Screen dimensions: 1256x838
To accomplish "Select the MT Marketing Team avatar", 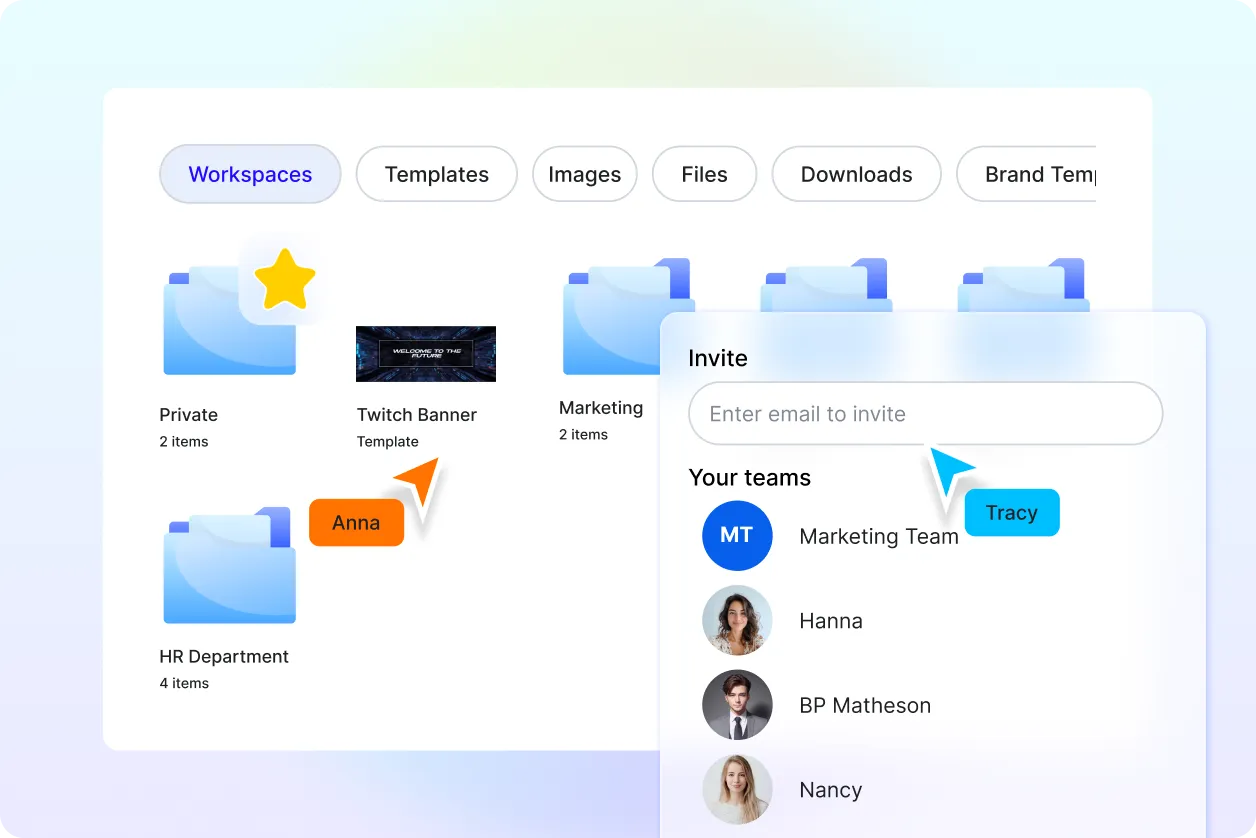I will [x=737, y=536].
